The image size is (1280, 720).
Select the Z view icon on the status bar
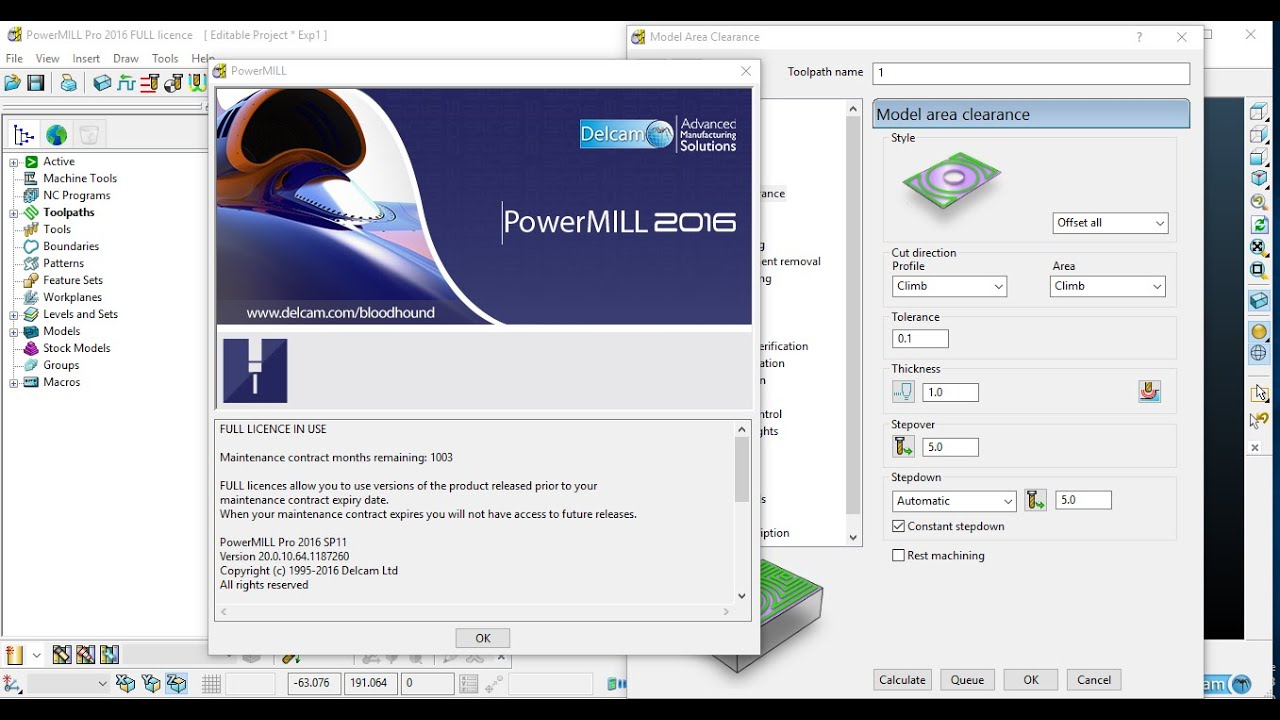pyautogui.click(x=176, y=683)
